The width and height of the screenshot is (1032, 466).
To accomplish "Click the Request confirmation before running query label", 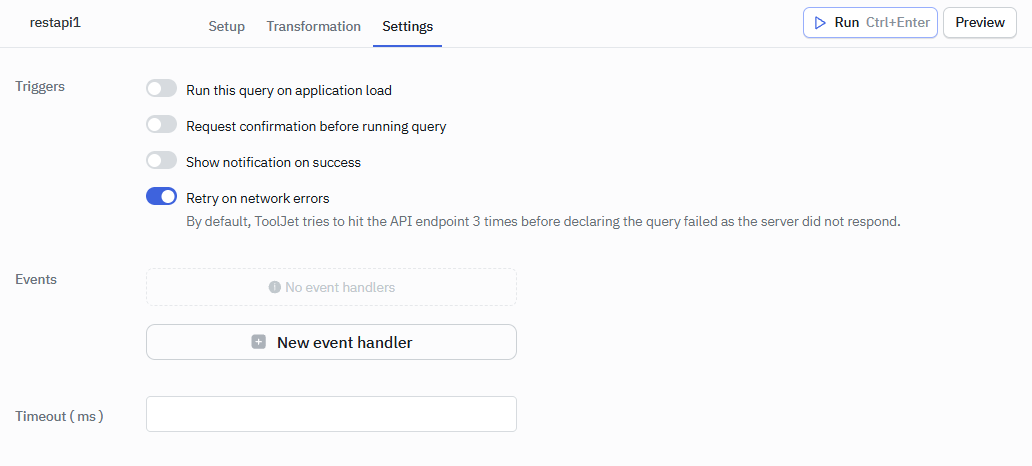I will click(x=316, y=126).
